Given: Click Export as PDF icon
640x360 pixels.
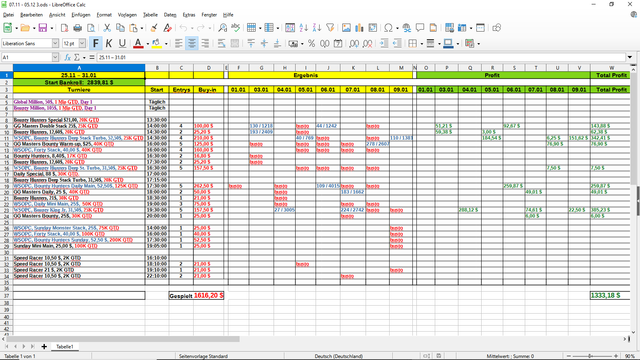Looking at the screenshot, I should pos(64,28).
